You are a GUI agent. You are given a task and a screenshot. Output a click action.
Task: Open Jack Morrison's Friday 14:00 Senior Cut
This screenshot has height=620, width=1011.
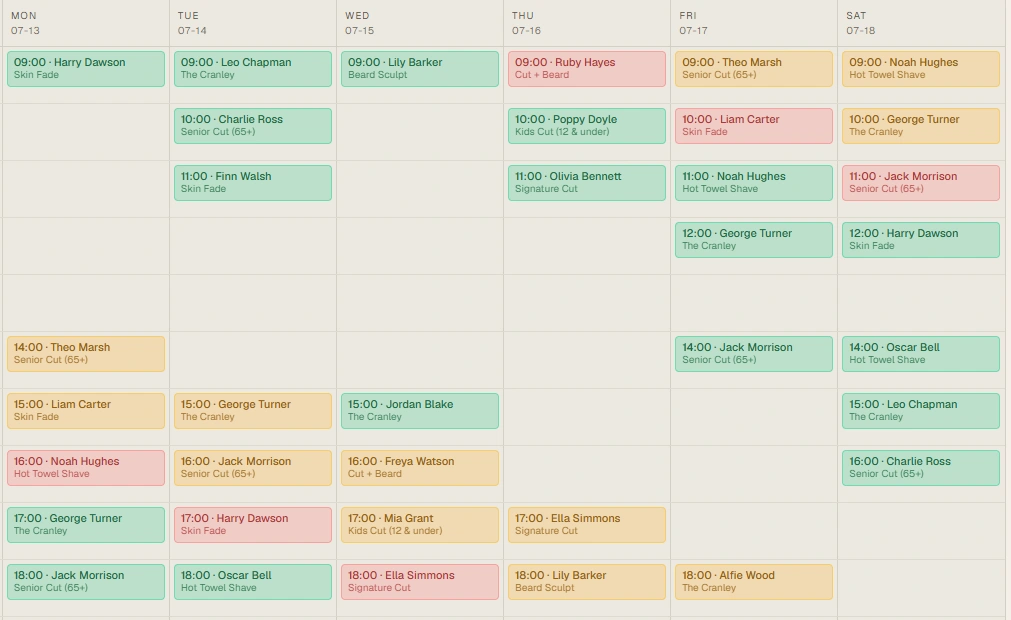click(754, 354)
